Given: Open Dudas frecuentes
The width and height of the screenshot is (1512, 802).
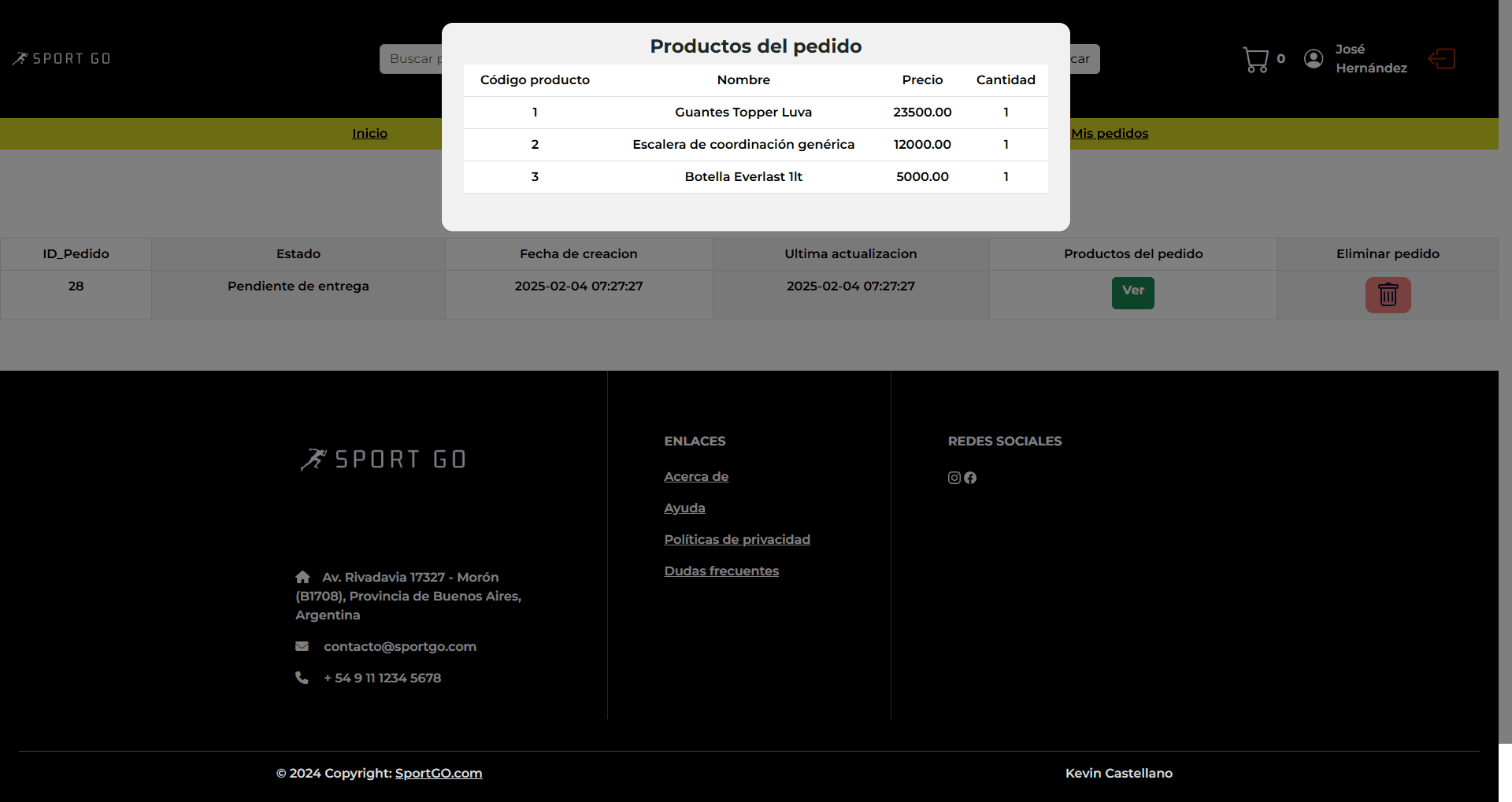Looking at the screenshot, I should click(x=721, y=571).
